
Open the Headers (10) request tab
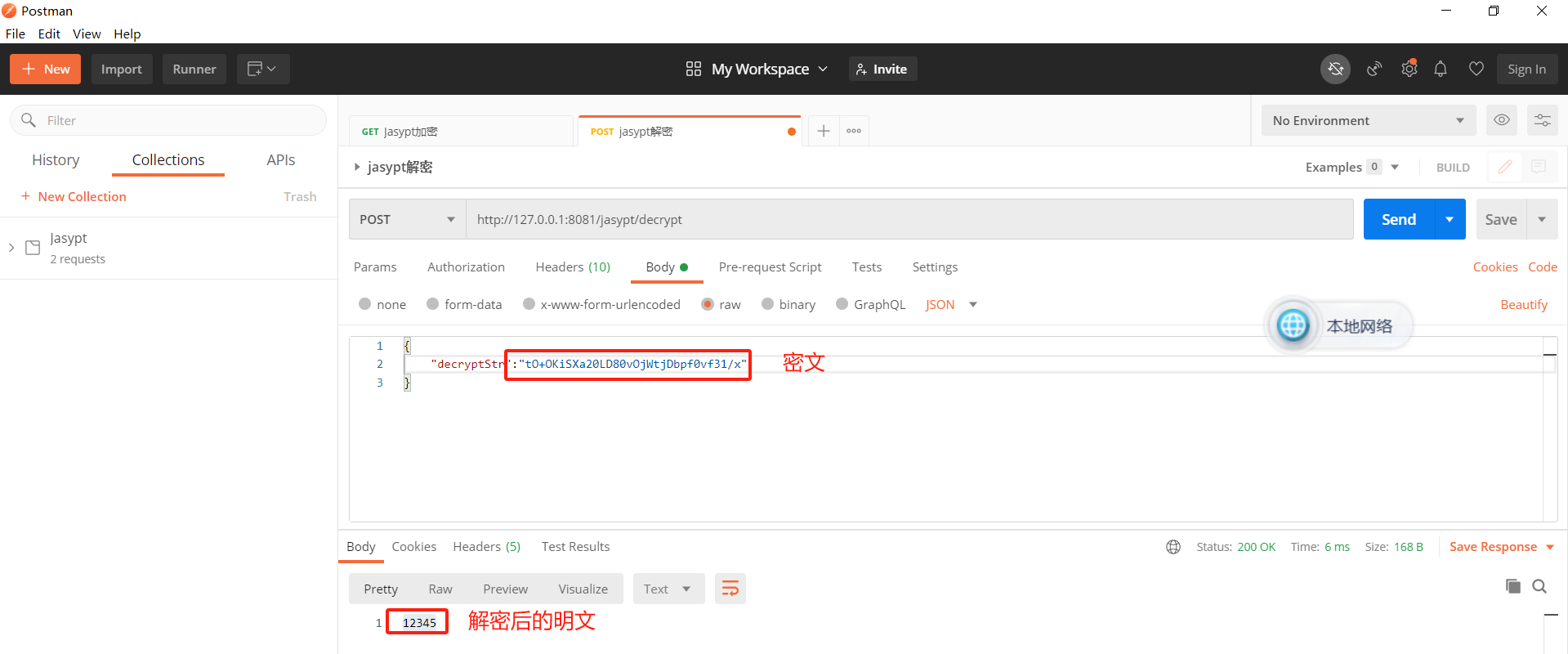[x=573, y=267]
